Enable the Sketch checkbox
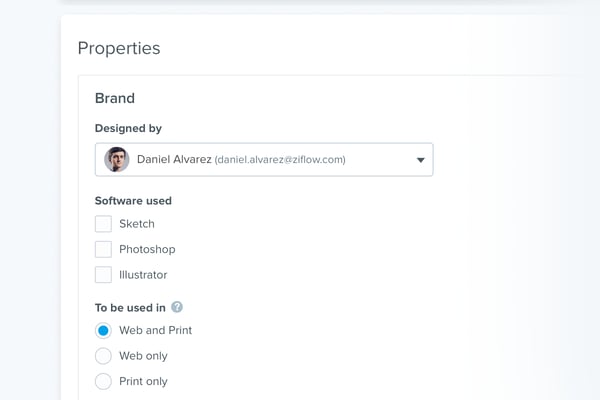600x400 pixels. 103,224
